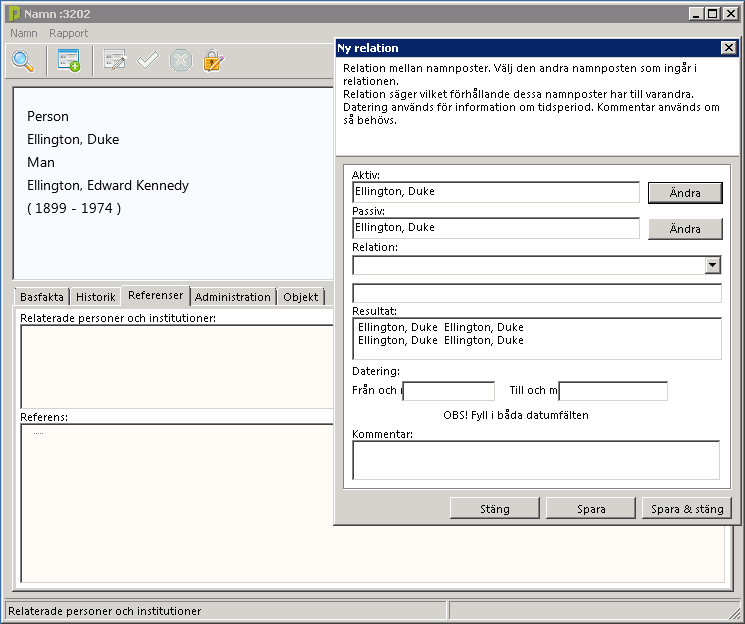745x624 pixels.
Task: Maximize the Namn :3202 window
Action: (x=712, y=14)
